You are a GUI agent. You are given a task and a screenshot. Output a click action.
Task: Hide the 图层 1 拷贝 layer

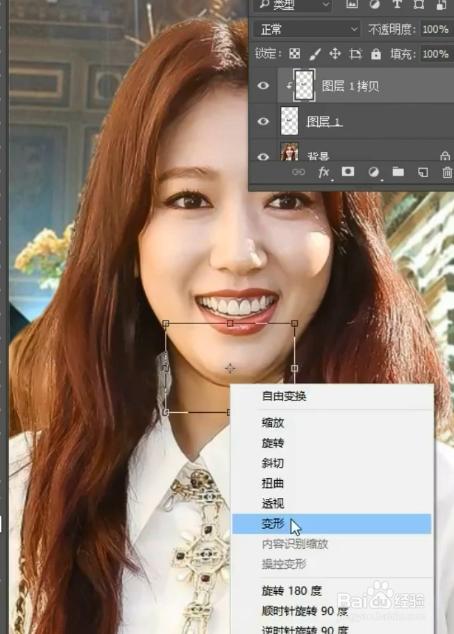click(x=263, y=86)
